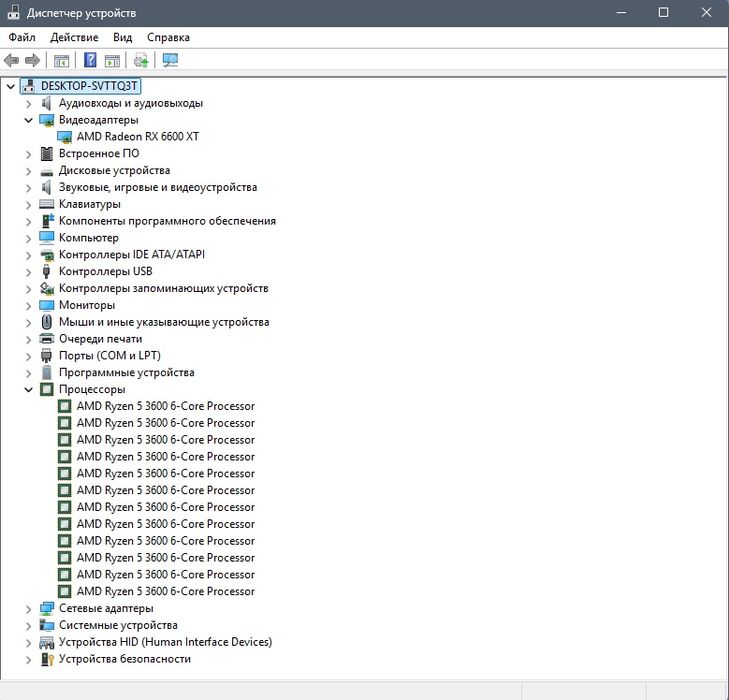
Task: Select the Контроллеры USB label
Action: click(106, 271)
